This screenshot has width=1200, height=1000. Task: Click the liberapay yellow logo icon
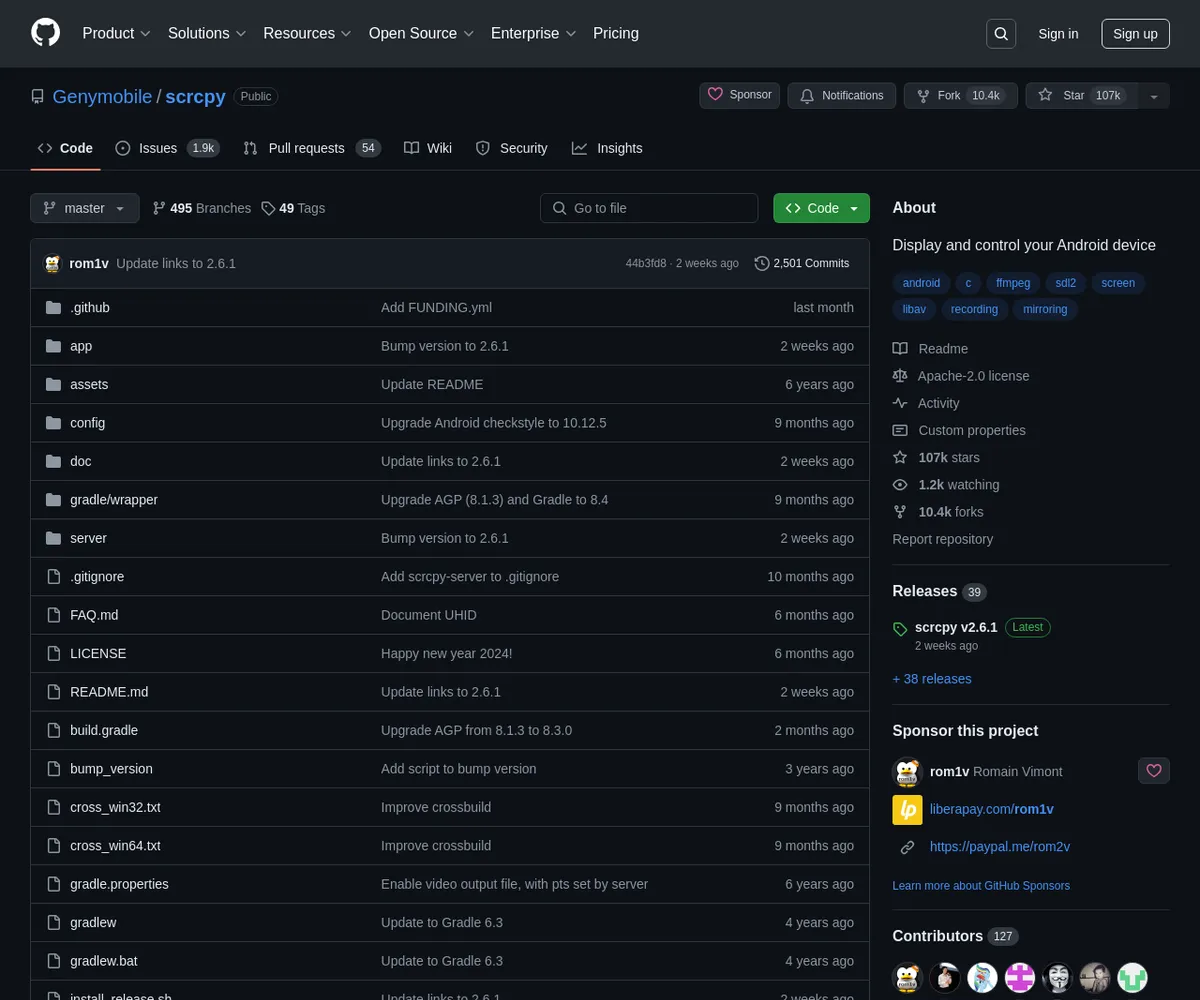coord(907,810)
